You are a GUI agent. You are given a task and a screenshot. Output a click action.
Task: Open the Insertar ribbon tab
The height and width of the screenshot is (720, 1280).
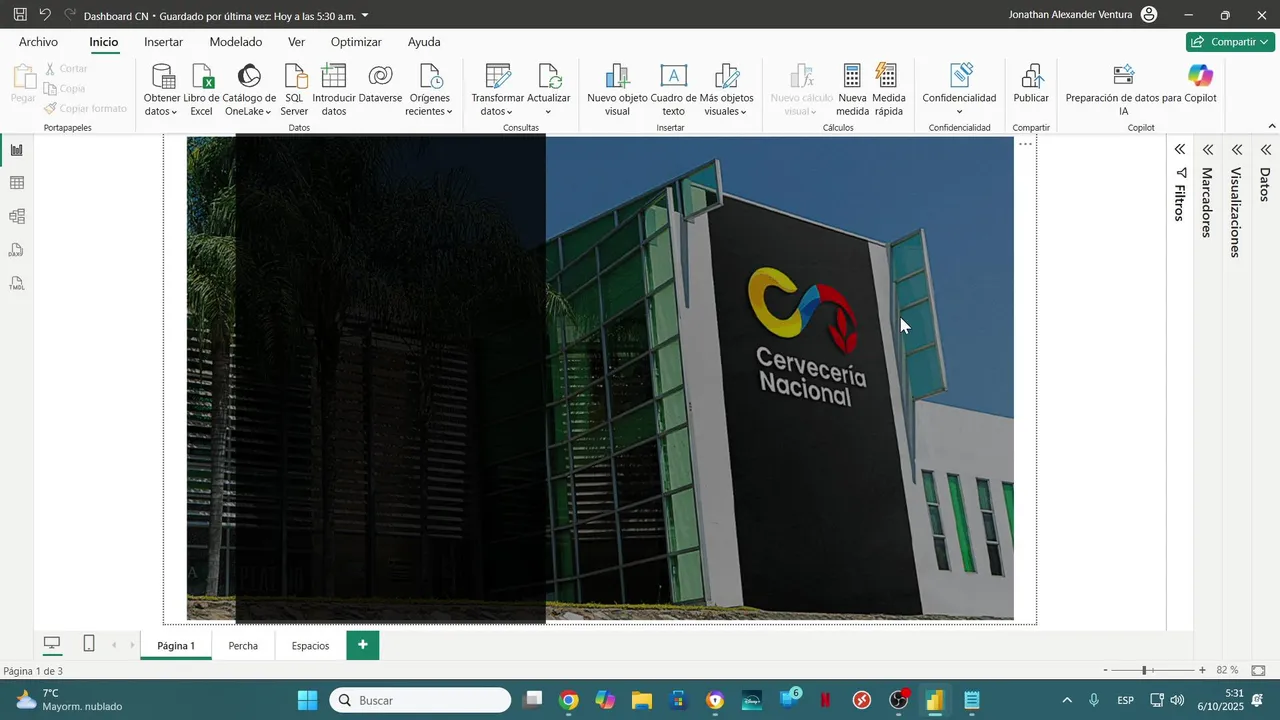tap(163, 42)
